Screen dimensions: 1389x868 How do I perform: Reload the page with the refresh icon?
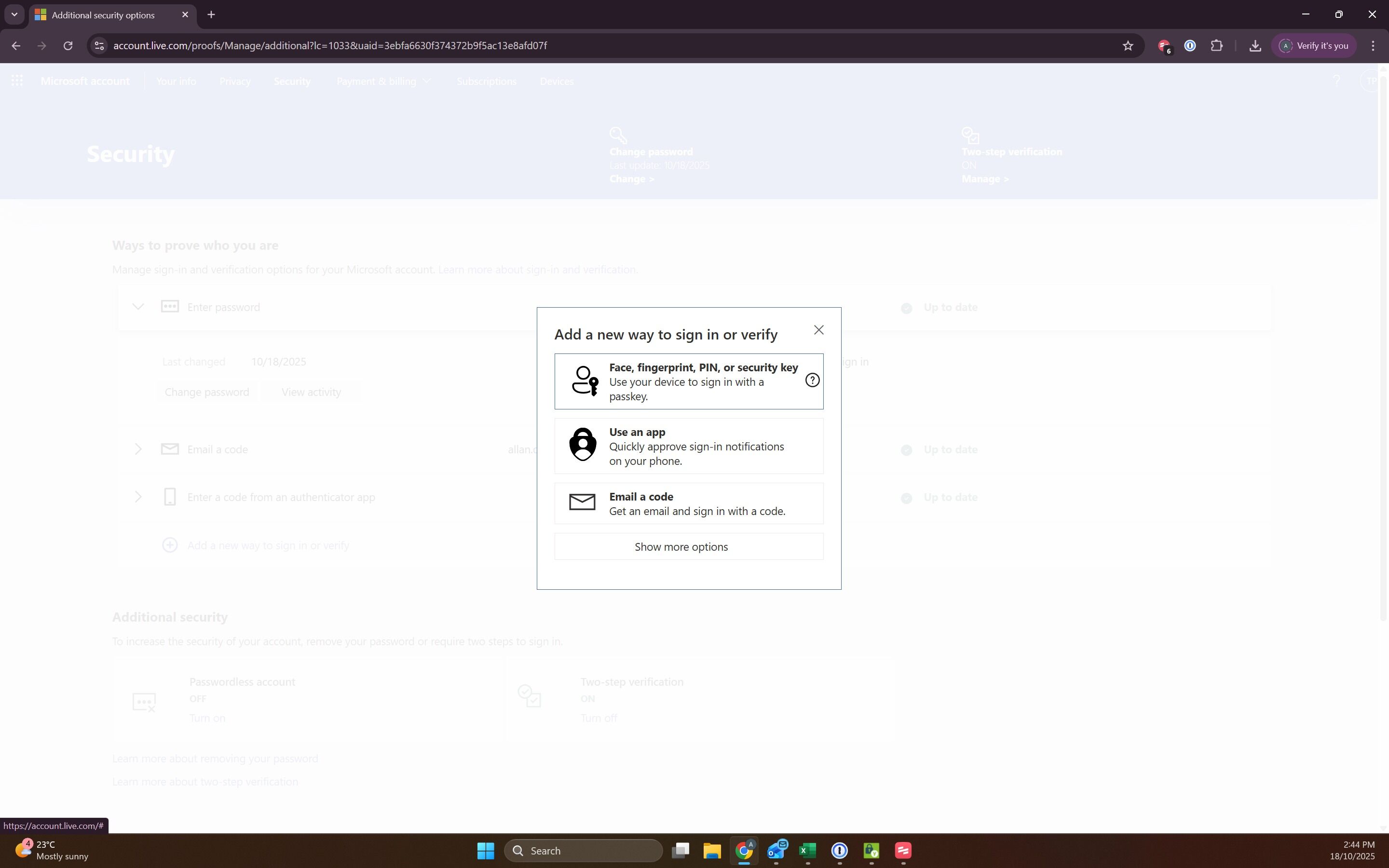point(68,45)
